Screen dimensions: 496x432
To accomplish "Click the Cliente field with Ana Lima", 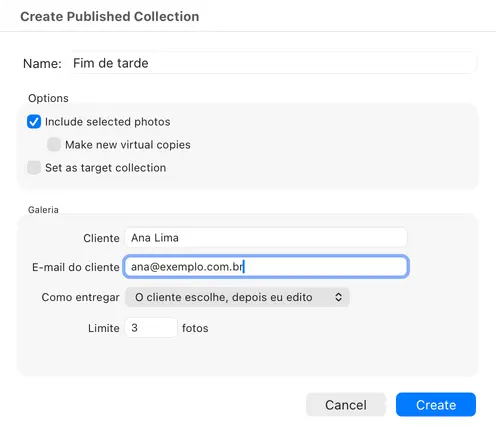I will 266,238.
